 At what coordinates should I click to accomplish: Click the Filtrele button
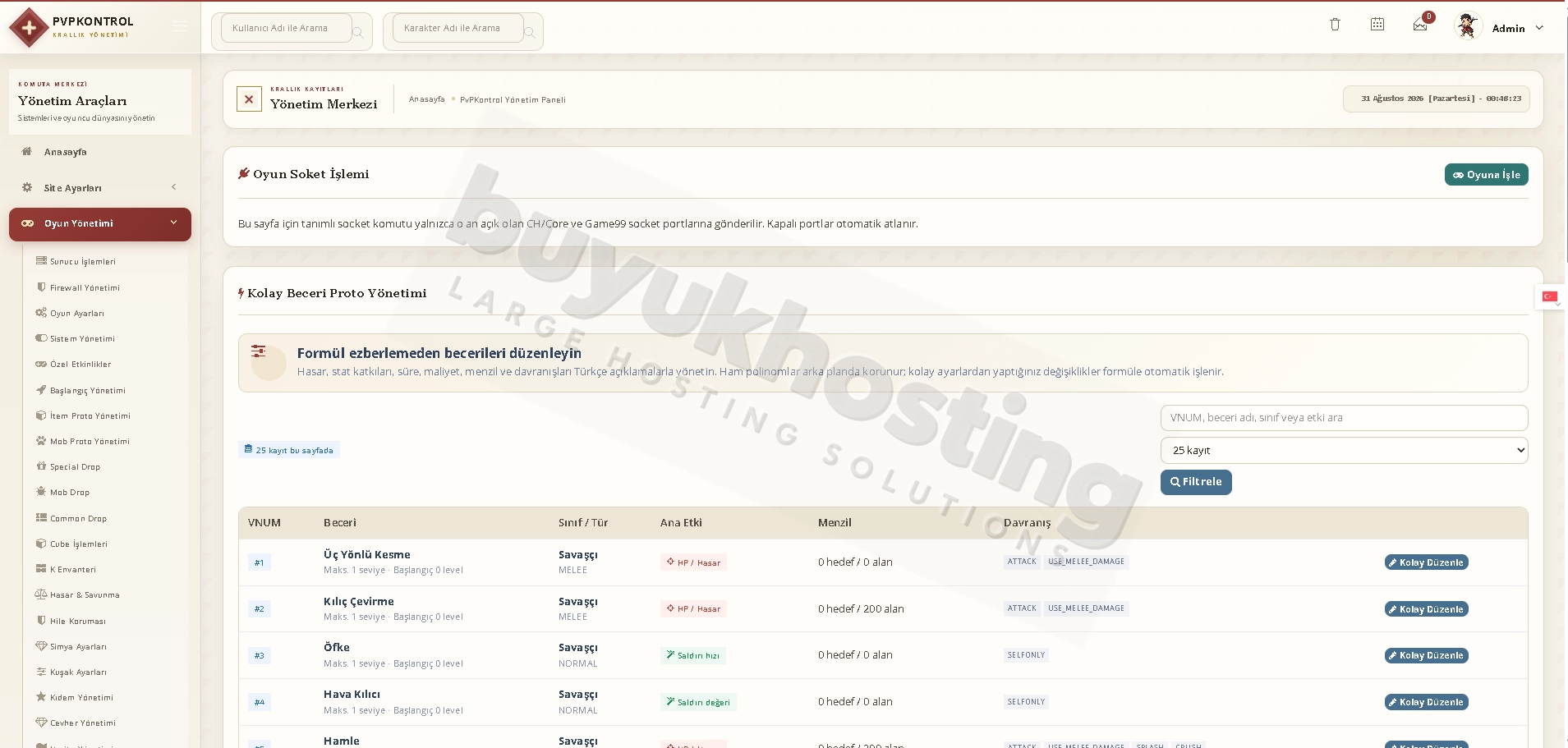(x=1196, y=482)
